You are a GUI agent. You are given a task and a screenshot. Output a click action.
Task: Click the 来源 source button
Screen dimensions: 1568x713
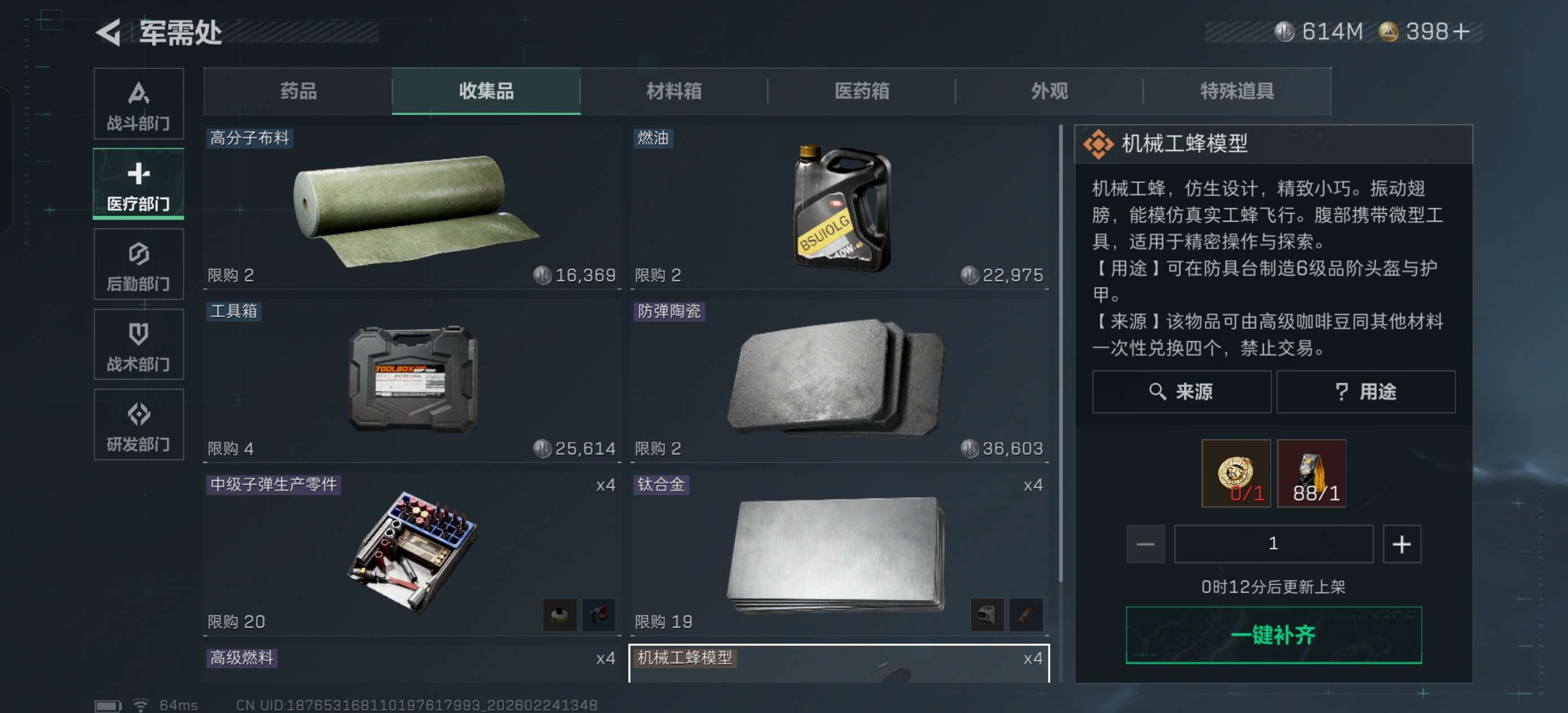click(1182, 392)
